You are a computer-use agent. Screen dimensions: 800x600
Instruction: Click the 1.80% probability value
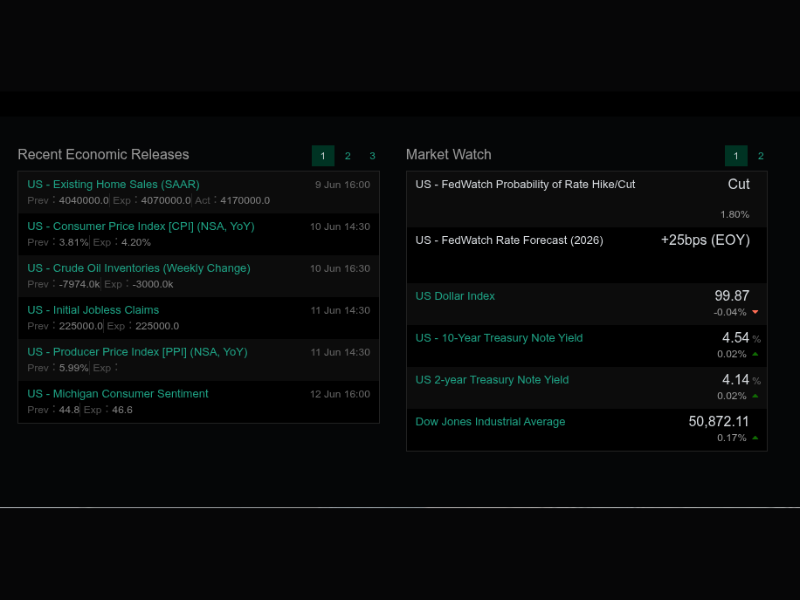click(735, 214)
